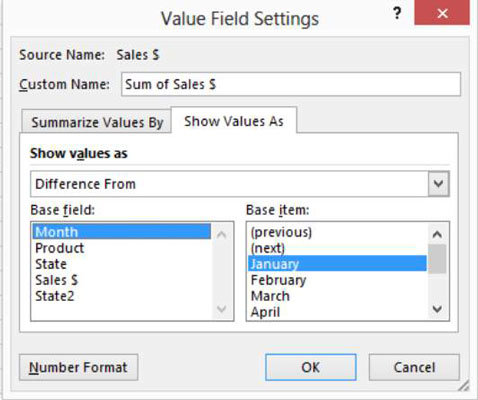Choose March as base item
478x400 pixels.
[x=337, y=296]
